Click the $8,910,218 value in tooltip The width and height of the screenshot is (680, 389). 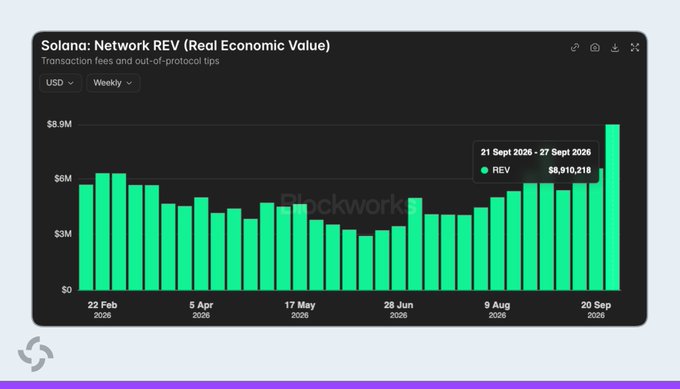[569, 170]
